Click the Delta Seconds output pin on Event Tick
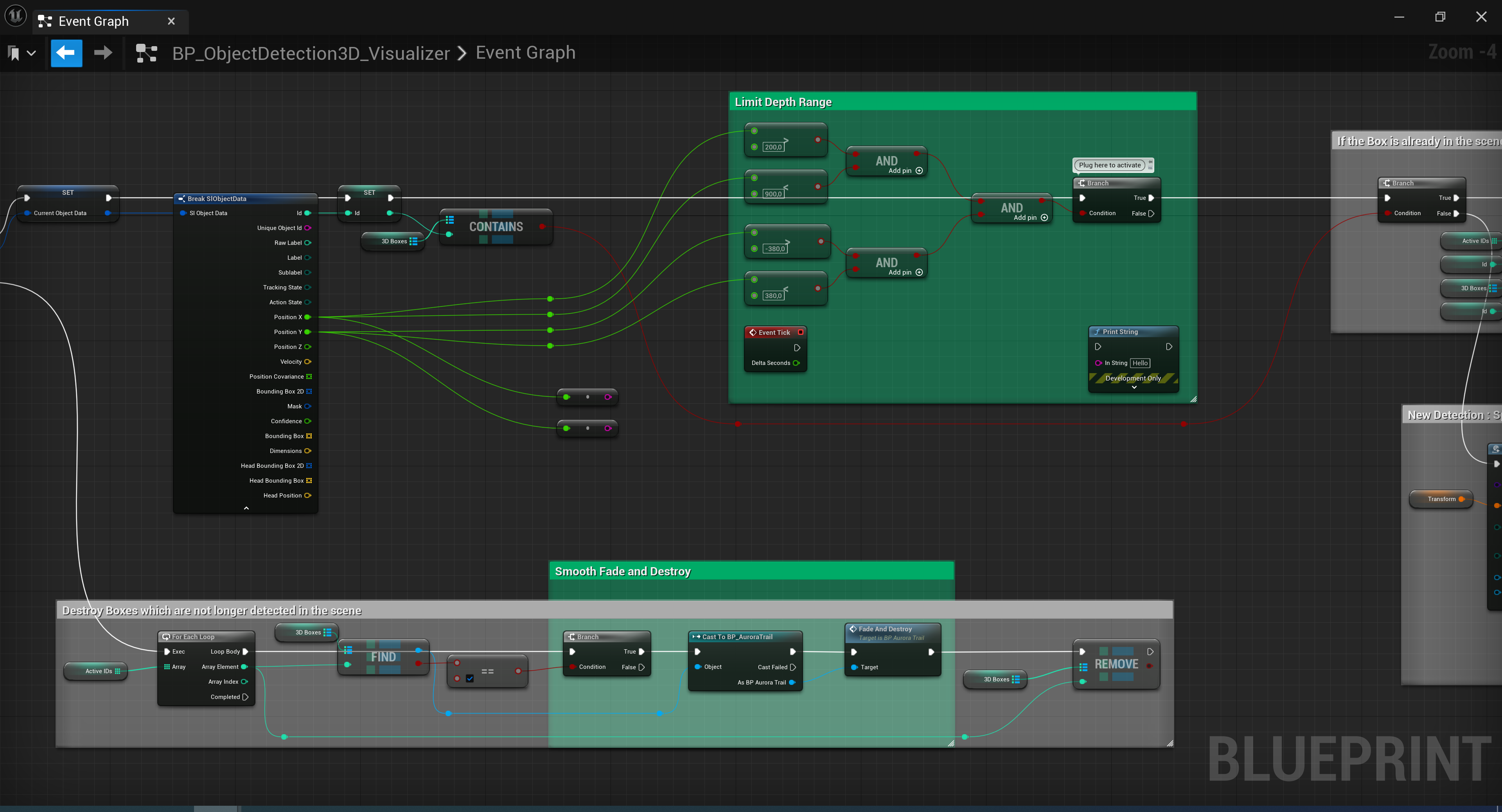This screenshot has width=1502, height=812. 796,363
